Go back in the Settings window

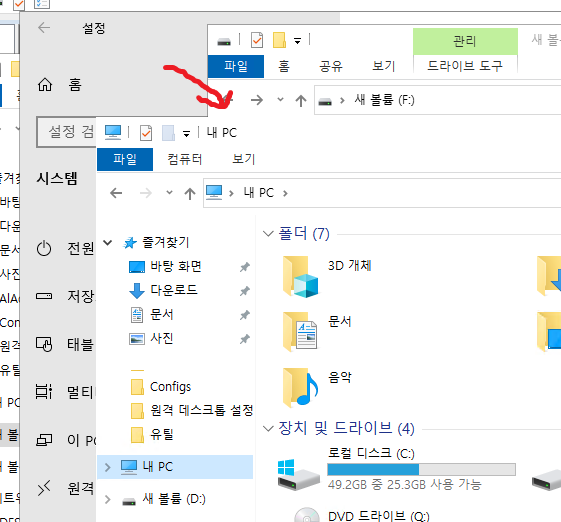click(x=44, y=28)
